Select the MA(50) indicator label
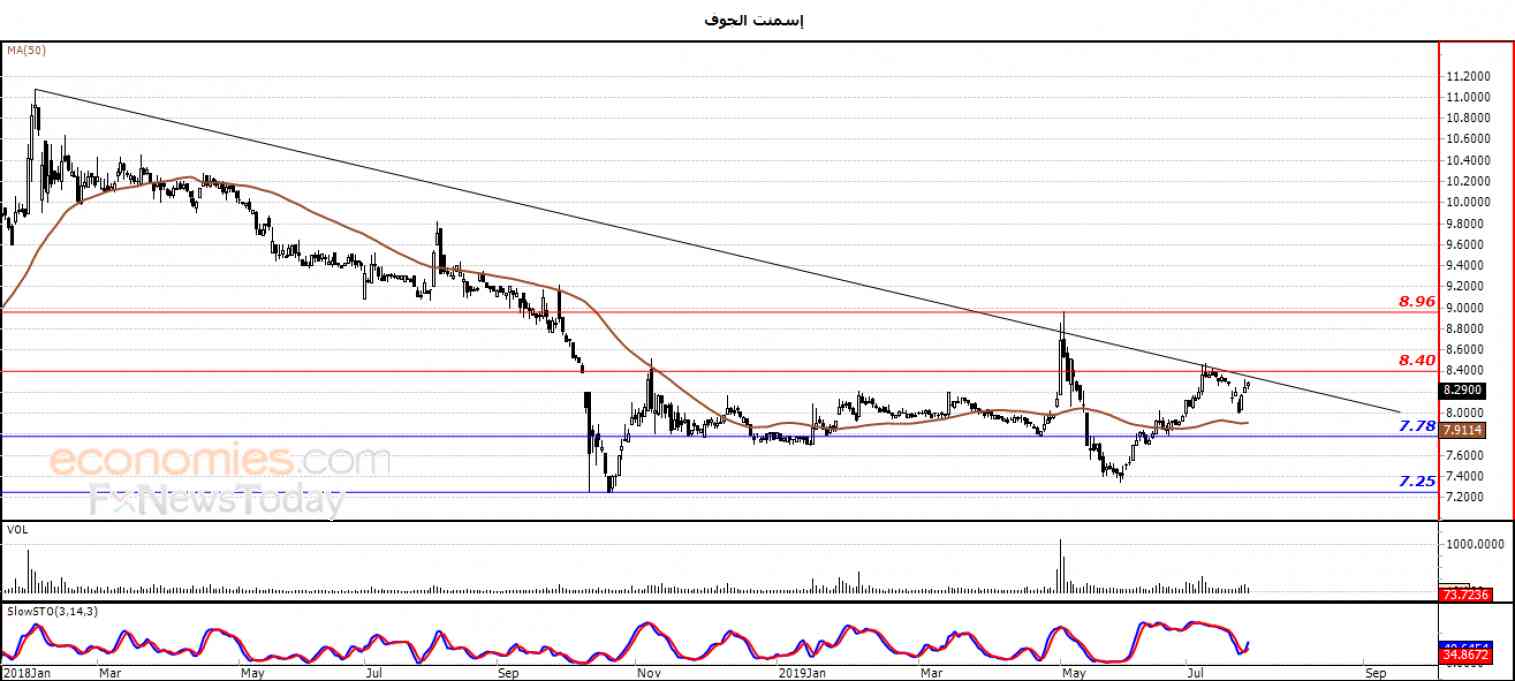The width and height of the screenshot is (1515, 681). click(26, 50)
